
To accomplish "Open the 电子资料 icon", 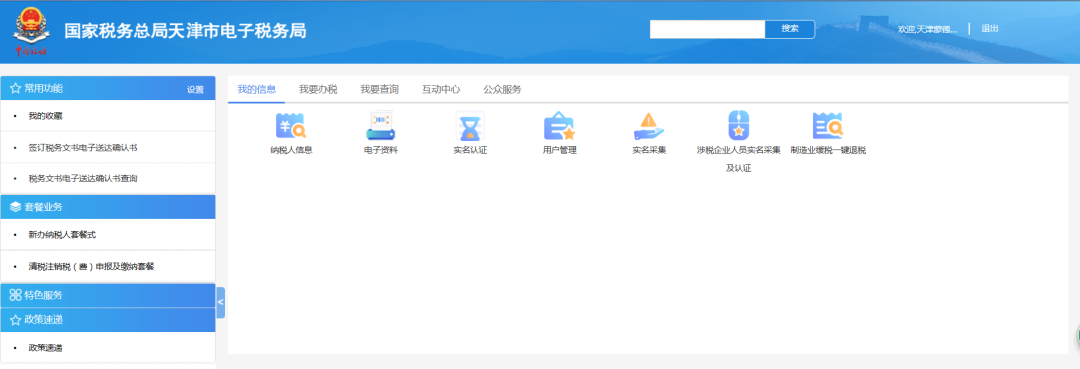I will tap(380, 126).
